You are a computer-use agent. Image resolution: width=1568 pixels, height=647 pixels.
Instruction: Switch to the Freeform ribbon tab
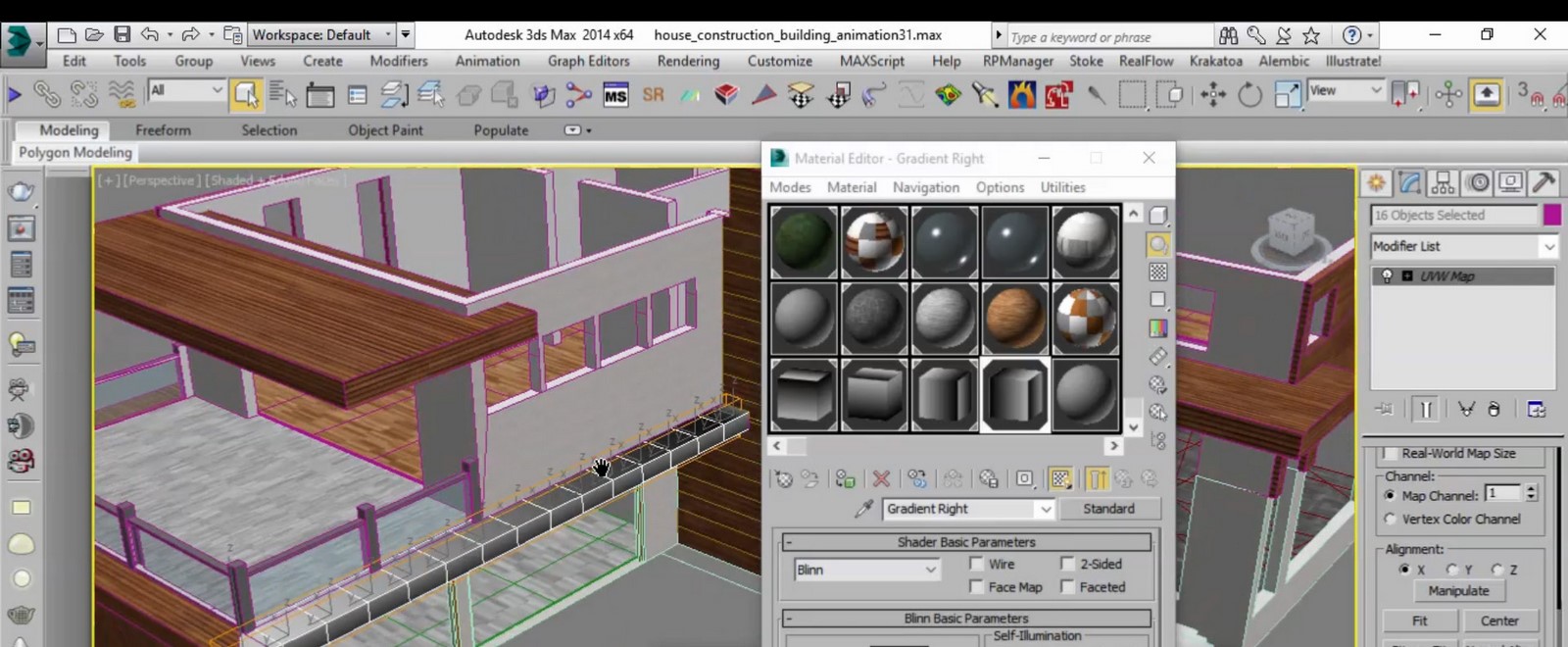pos(163,130)
